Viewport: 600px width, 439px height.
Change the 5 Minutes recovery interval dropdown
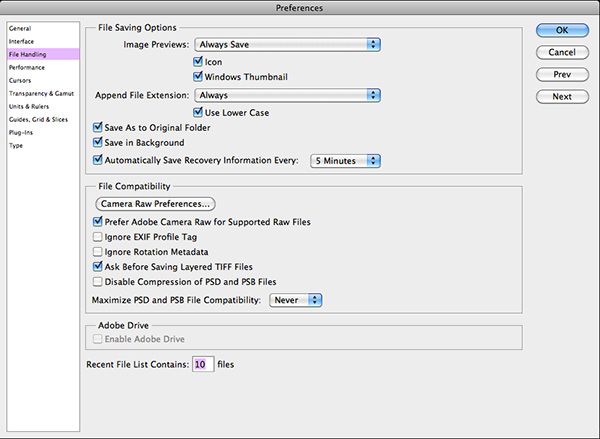[345, 161]
